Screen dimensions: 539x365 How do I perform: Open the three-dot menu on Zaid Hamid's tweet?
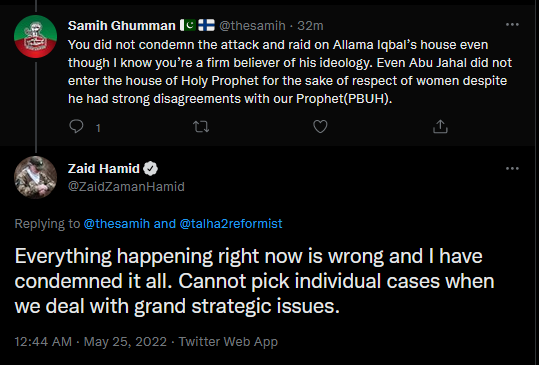pos(512,168)
